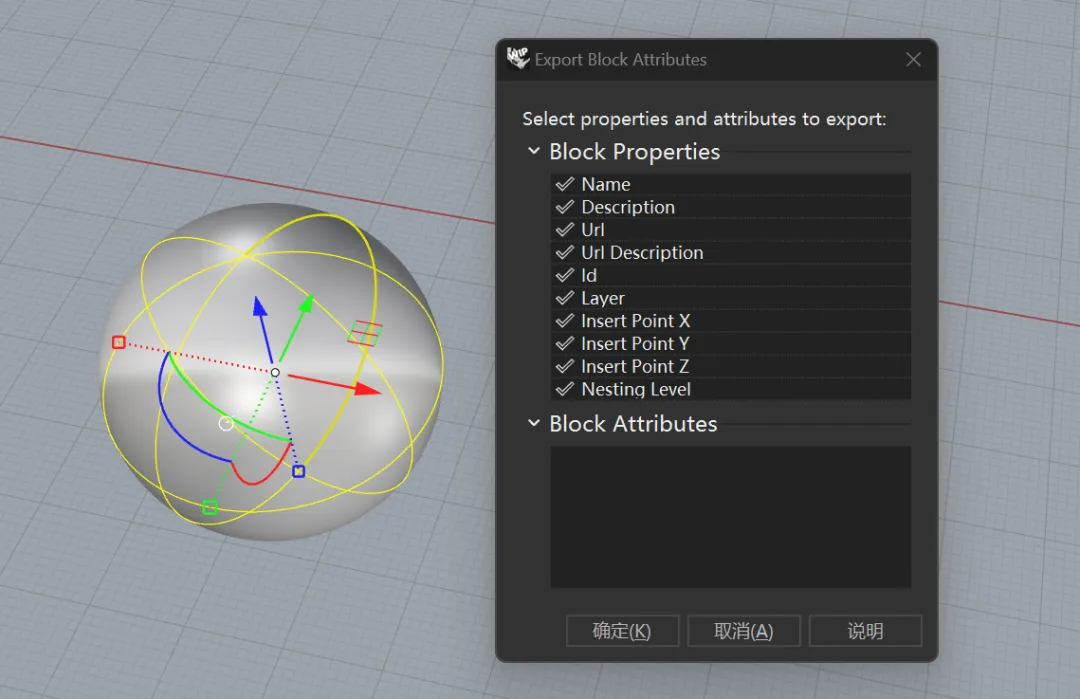The width and height of the screenshot is (1080, 699).
Task: Select the Url Description list item
Action: (642, 253)
